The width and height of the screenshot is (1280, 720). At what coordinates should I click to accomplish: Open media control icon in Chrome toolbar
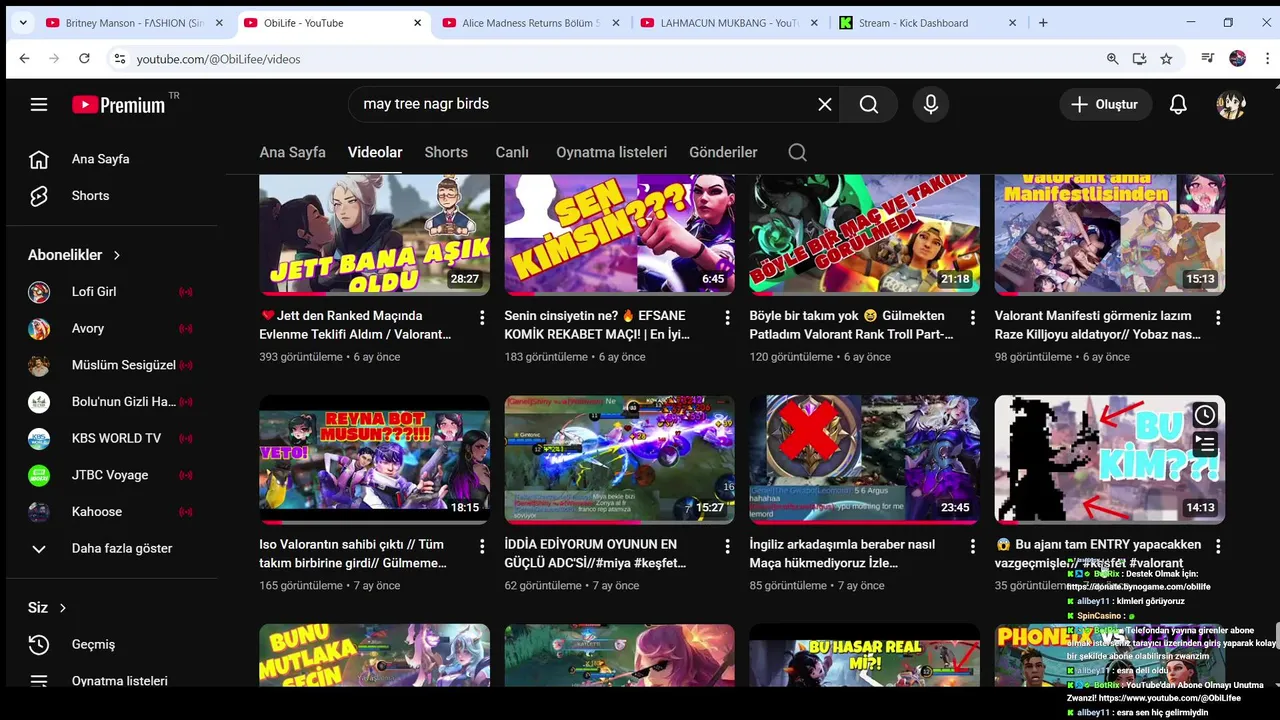tap(1208, 59)
